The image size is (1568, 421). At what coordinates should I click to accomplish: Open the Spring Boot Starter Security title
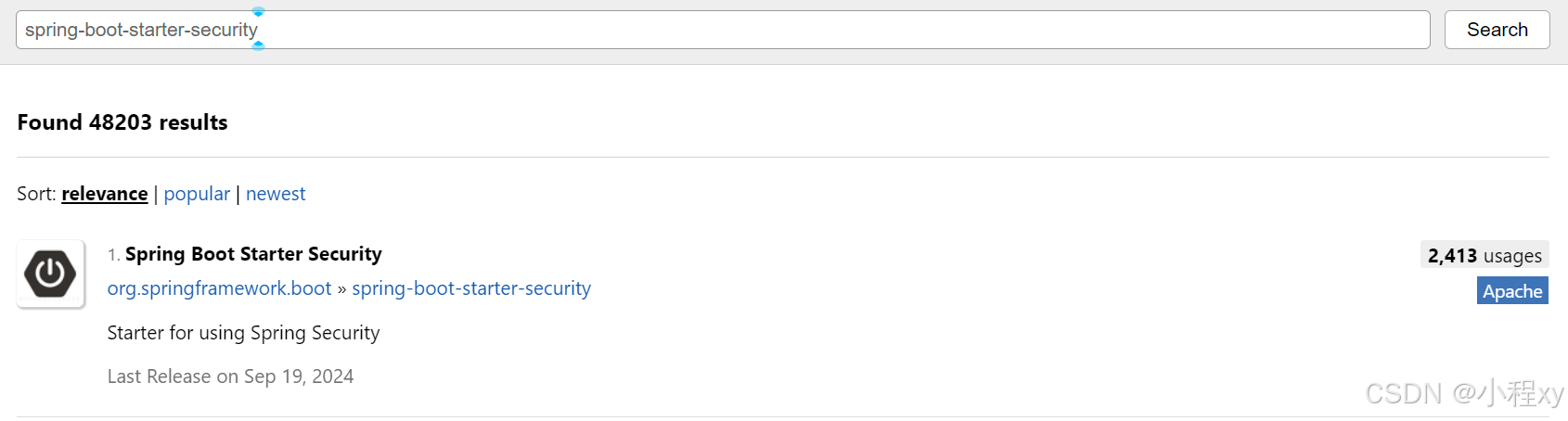tap(253, 254)
